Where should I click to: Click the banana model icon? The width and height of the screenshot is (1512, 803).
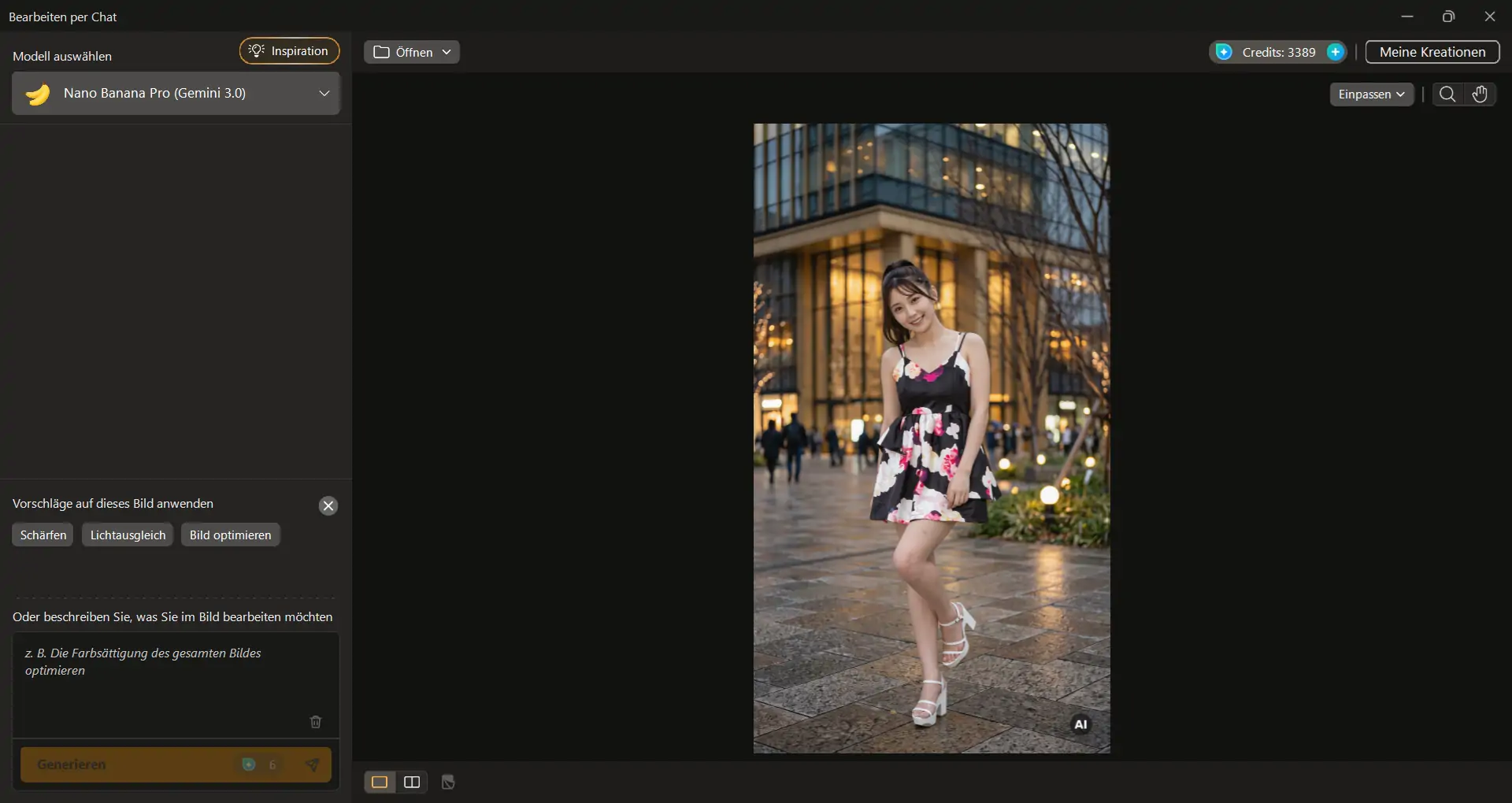(38, 94)
